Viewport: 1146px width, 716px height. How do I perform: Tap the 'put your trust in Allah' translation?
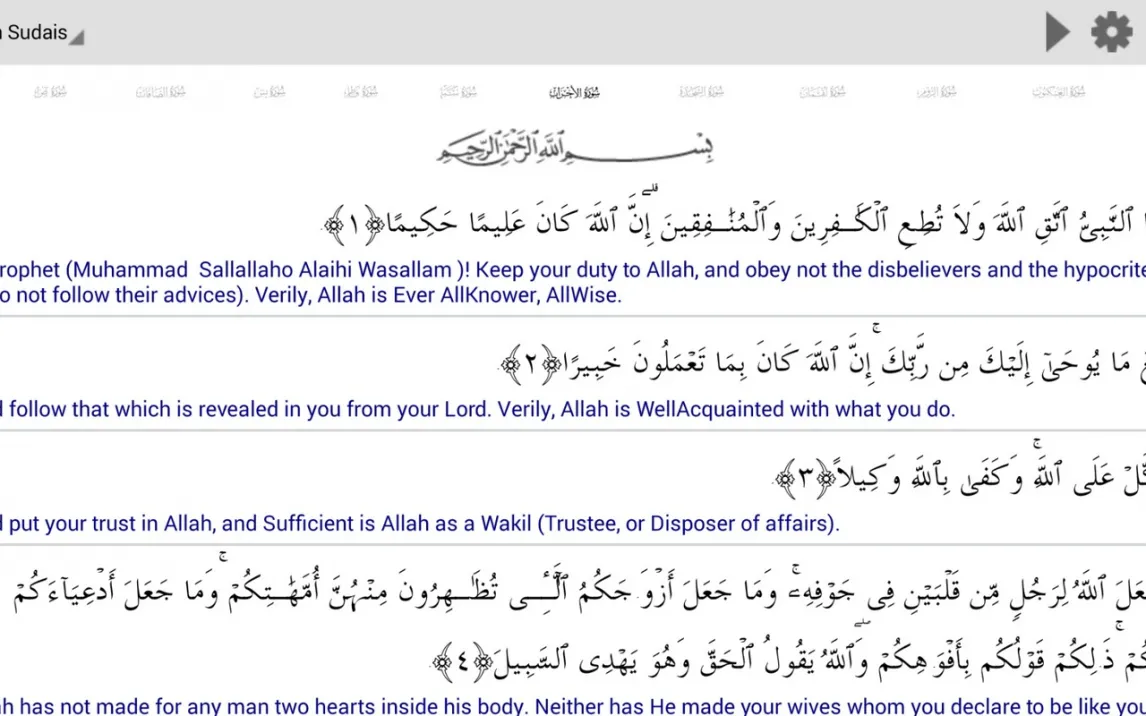(x=420, y=523)
